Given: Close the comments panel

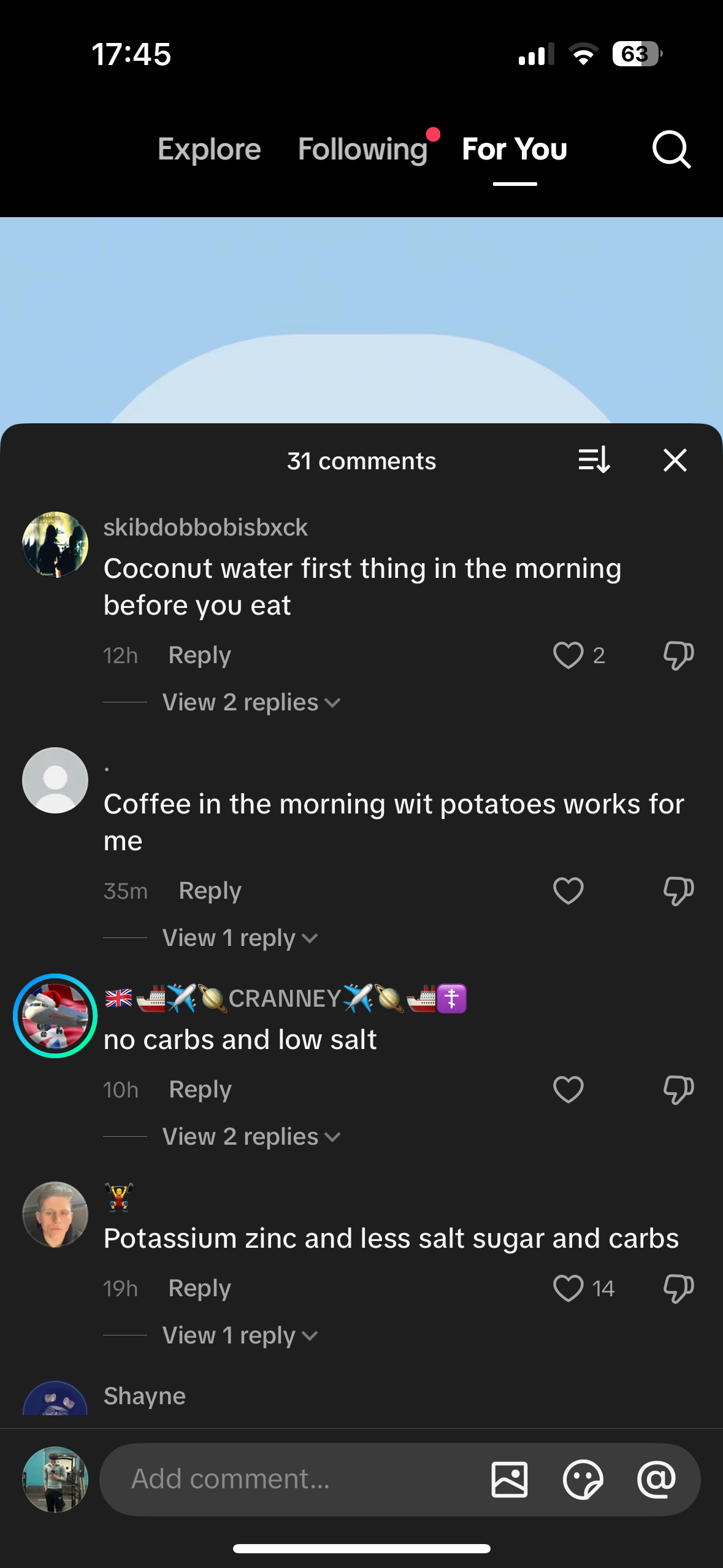Looking at the screenshot, I should (x=675, y=460).
